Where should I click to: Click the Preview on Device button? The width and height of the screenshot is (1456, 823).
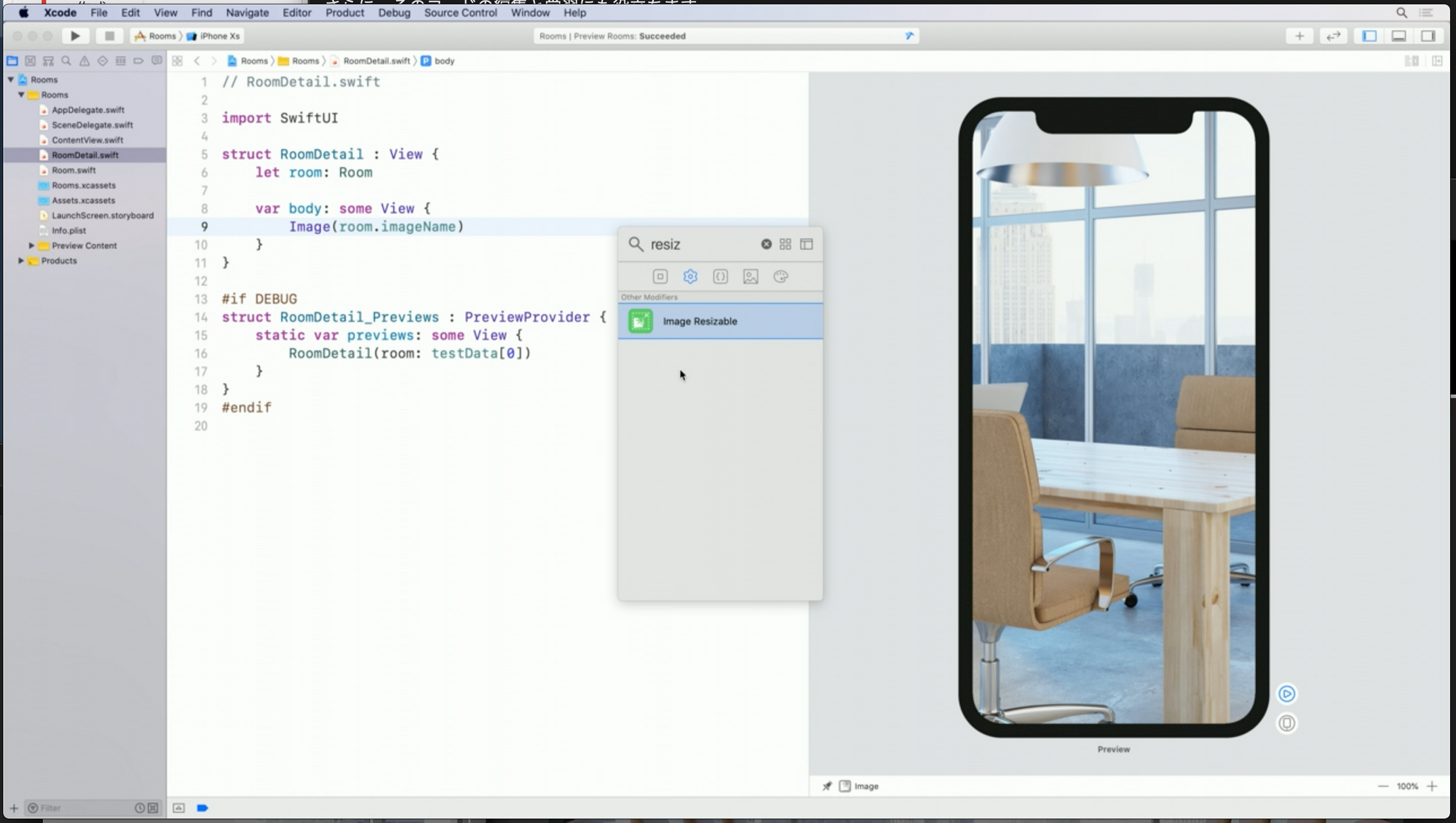click(x=1286, y=723)
